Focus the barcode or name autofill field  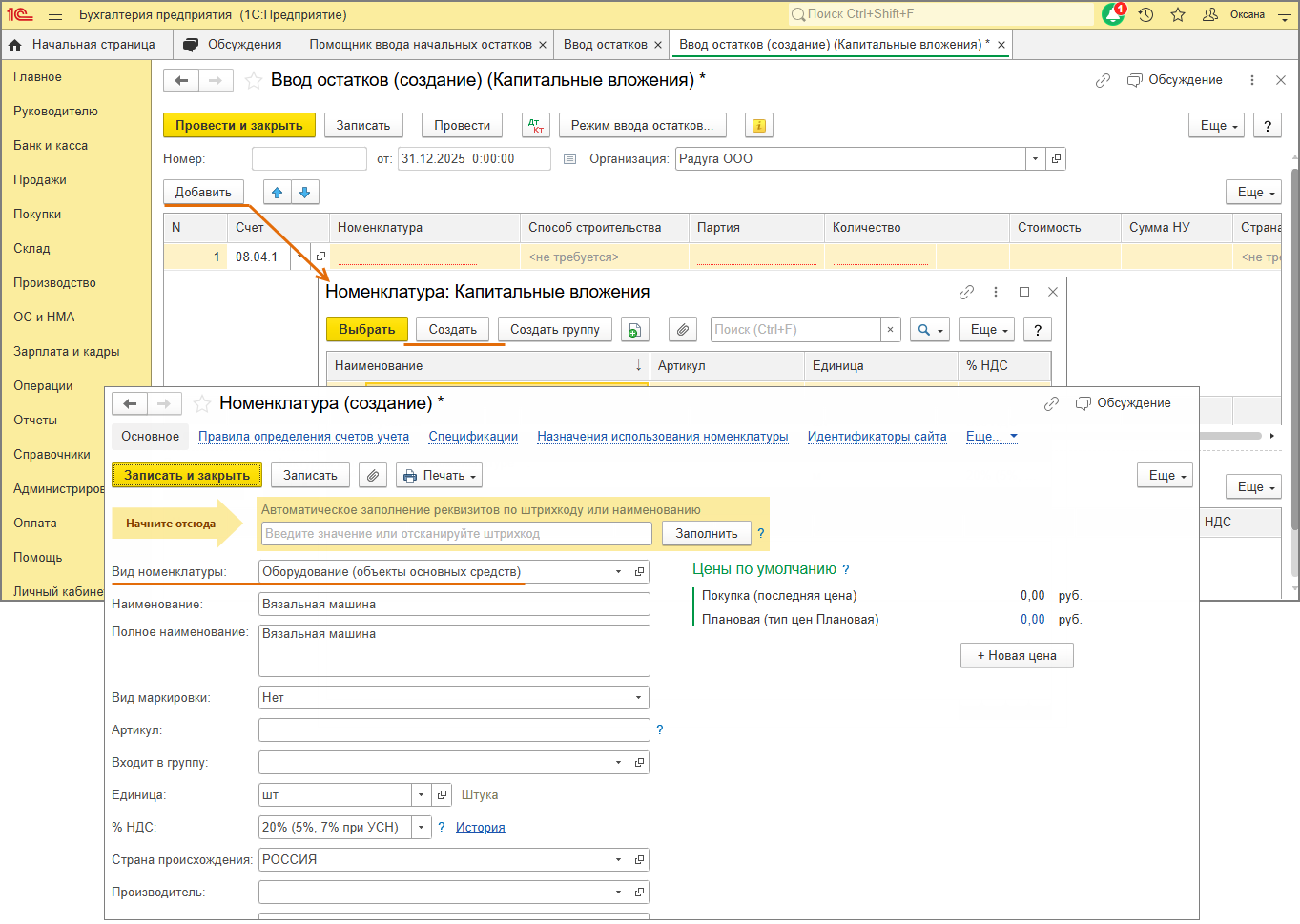pos(456,534)
